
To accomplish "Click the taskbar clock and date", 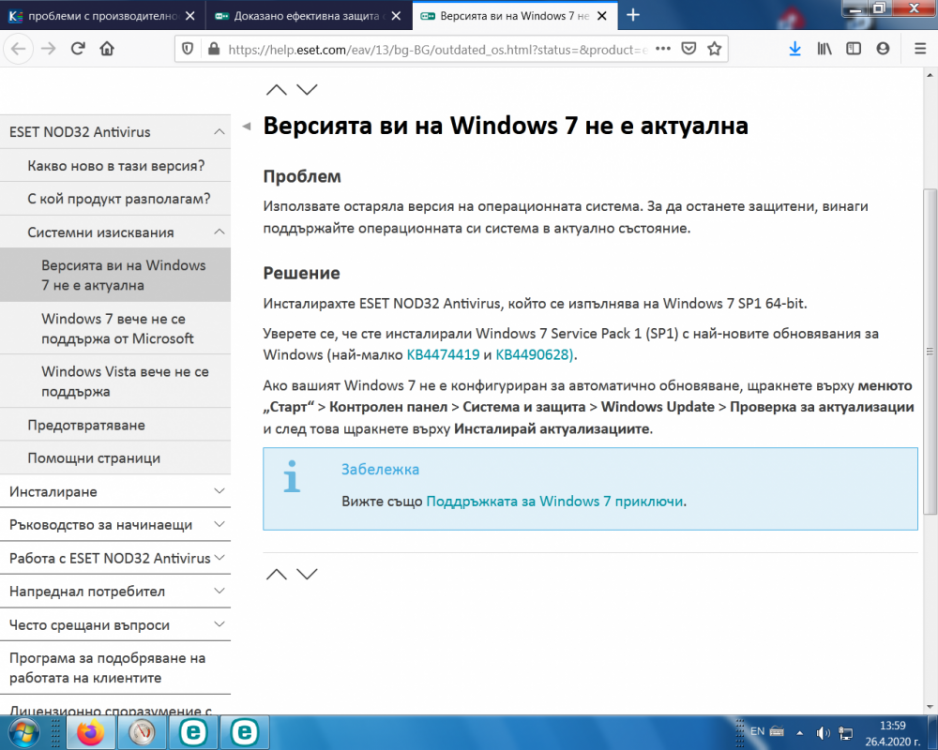I will click(893, 733).
